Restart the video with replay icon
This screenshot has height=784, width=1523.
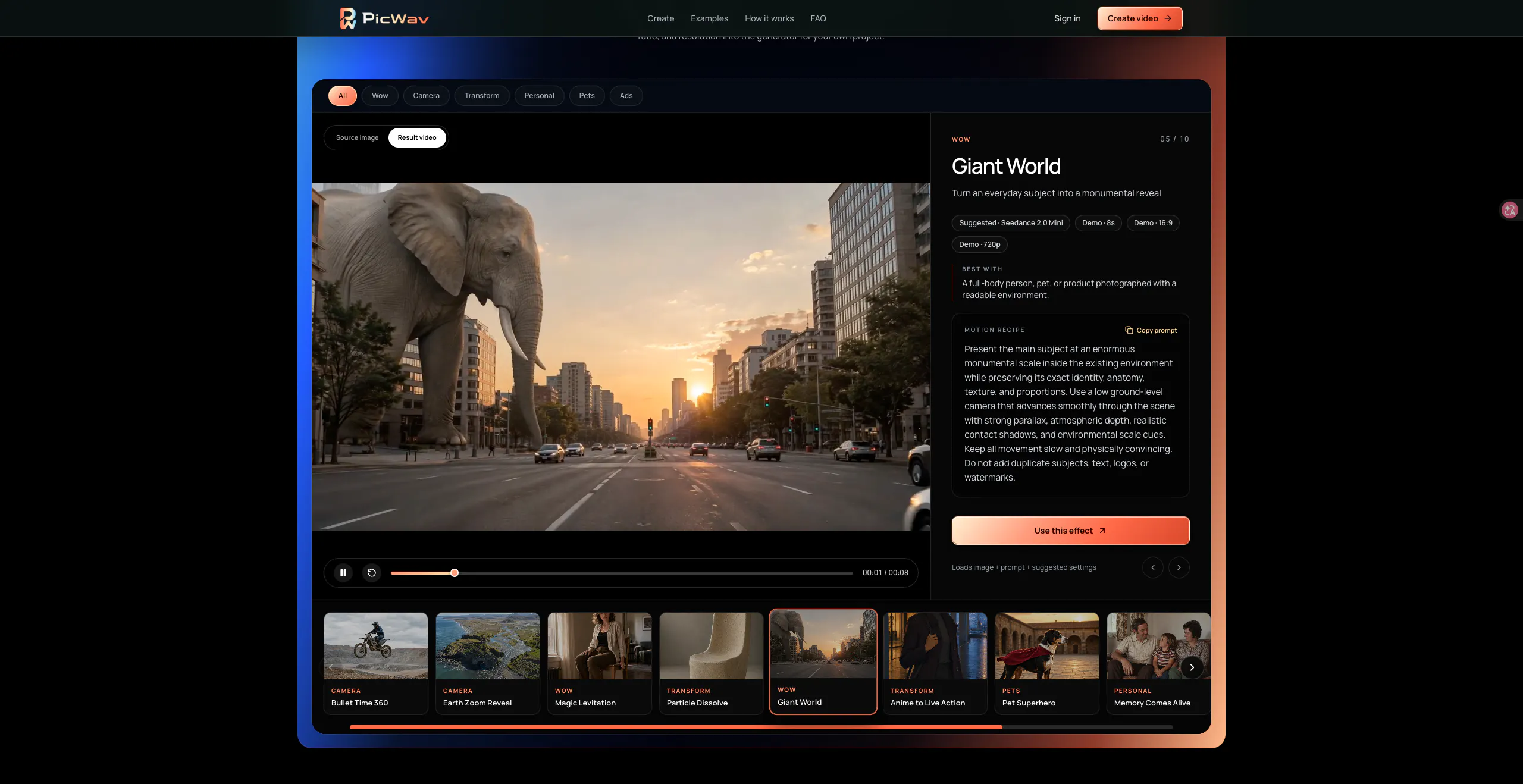pos(372,573)
